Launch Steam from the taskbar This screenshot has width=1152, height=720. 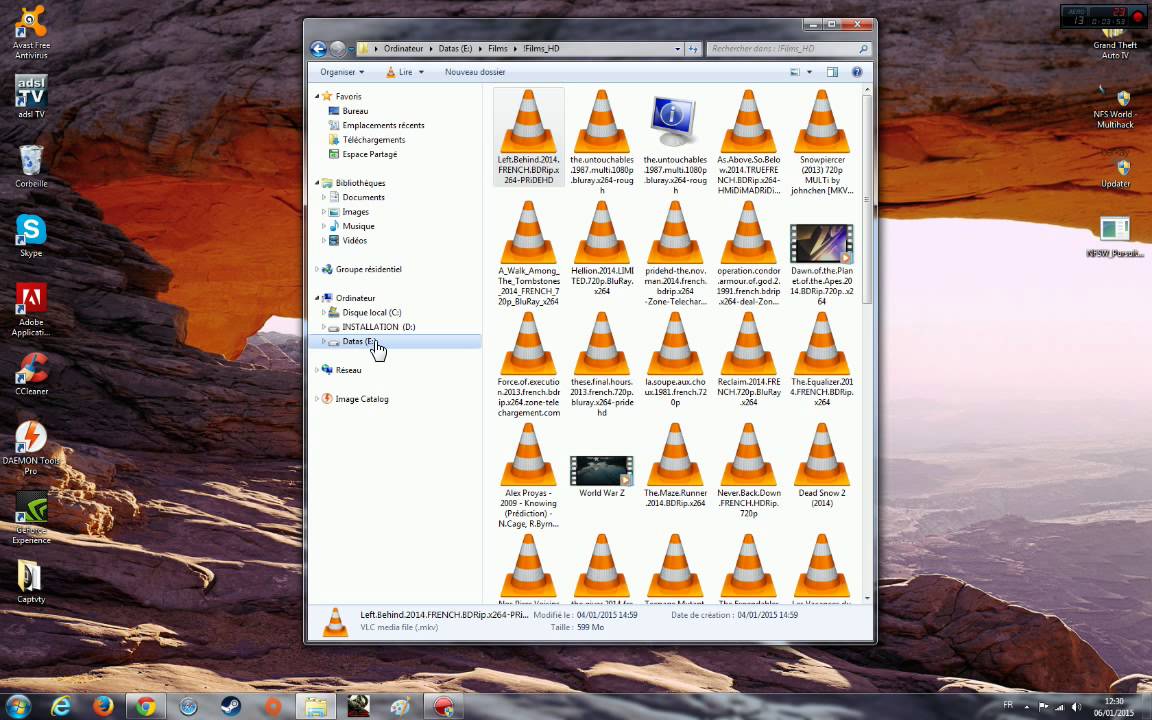(231, 706)
